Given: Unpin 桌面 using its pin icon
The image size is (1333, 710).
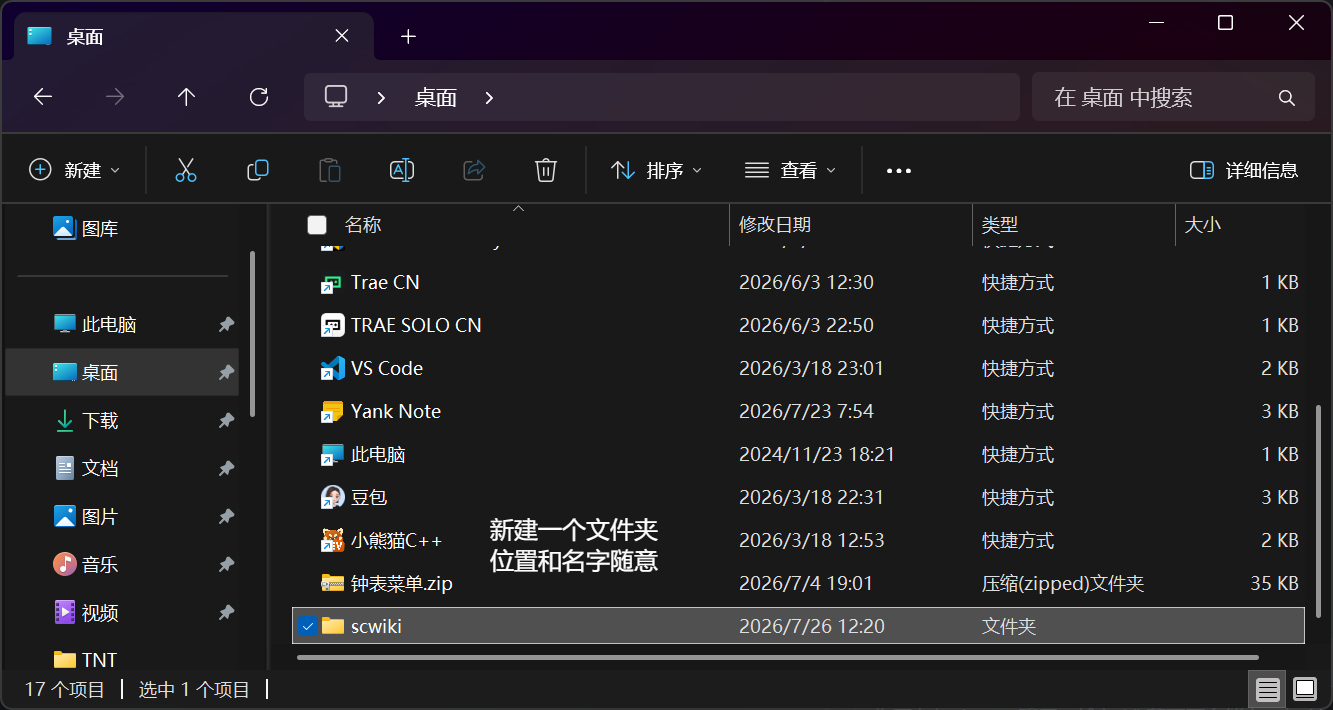Looking at the screenshot, I should click(x=226, y=373).
